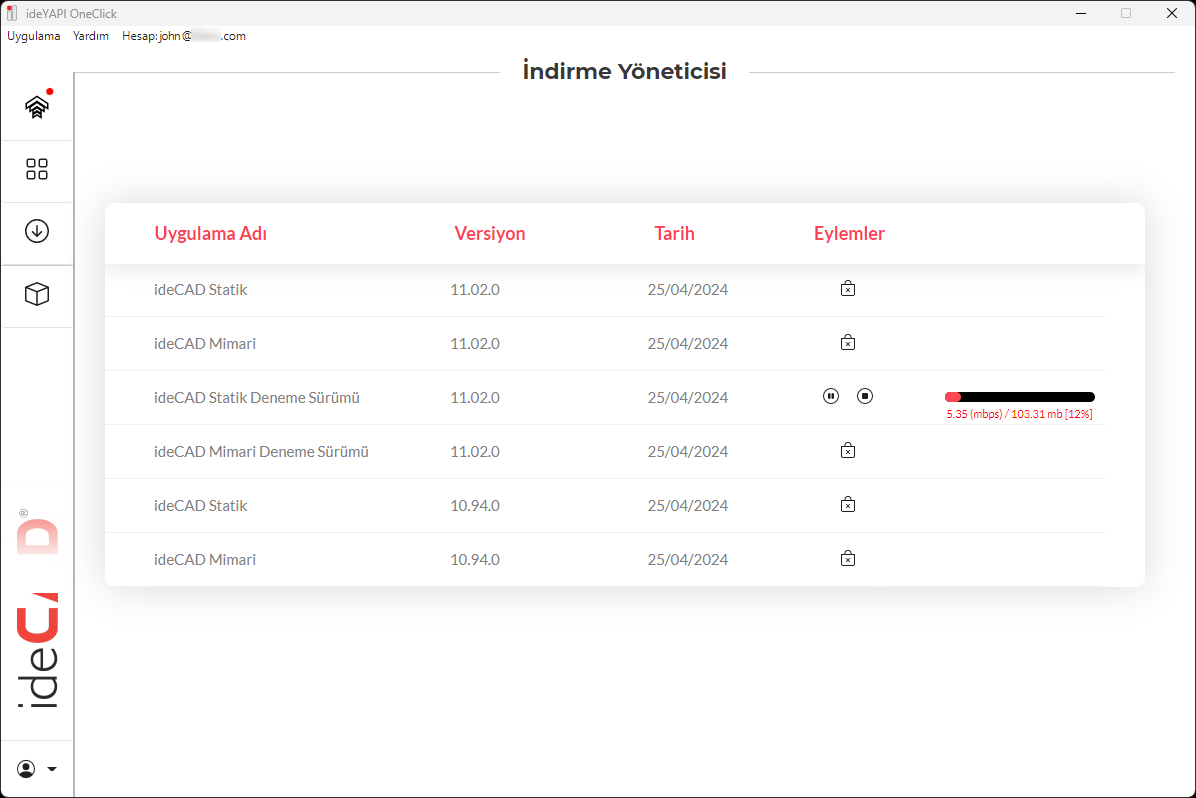Remove ideCAD Statik 11.02.0 from the list
Screen dimensions: 1196x798
(848, 289)
